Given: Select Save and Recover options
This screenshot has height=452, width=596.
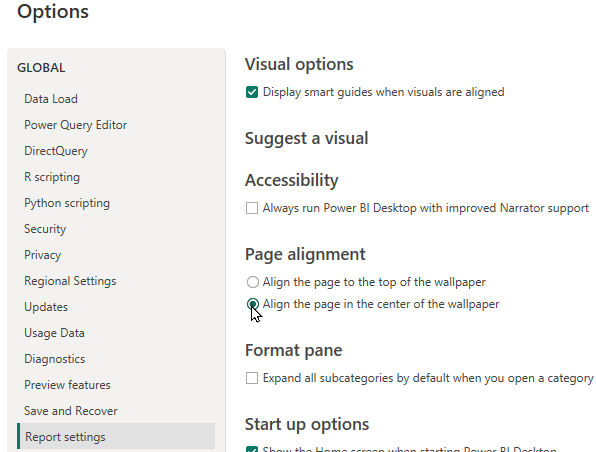Looking at the screenshot, I should tap(70, 411).
